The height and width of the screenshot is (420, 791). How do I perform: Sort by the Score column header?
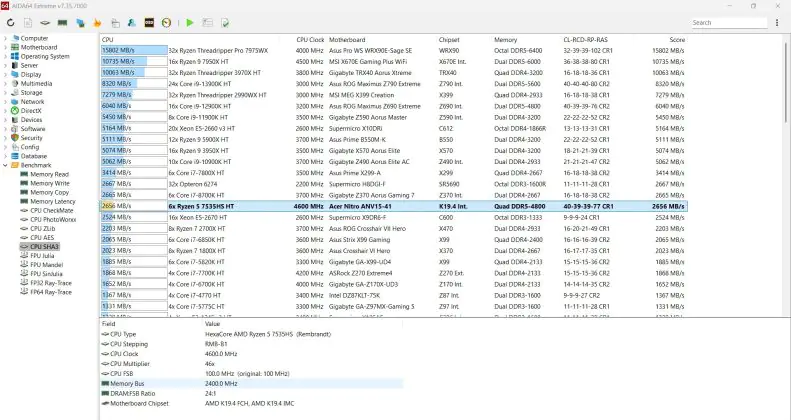tap(677, 40)
